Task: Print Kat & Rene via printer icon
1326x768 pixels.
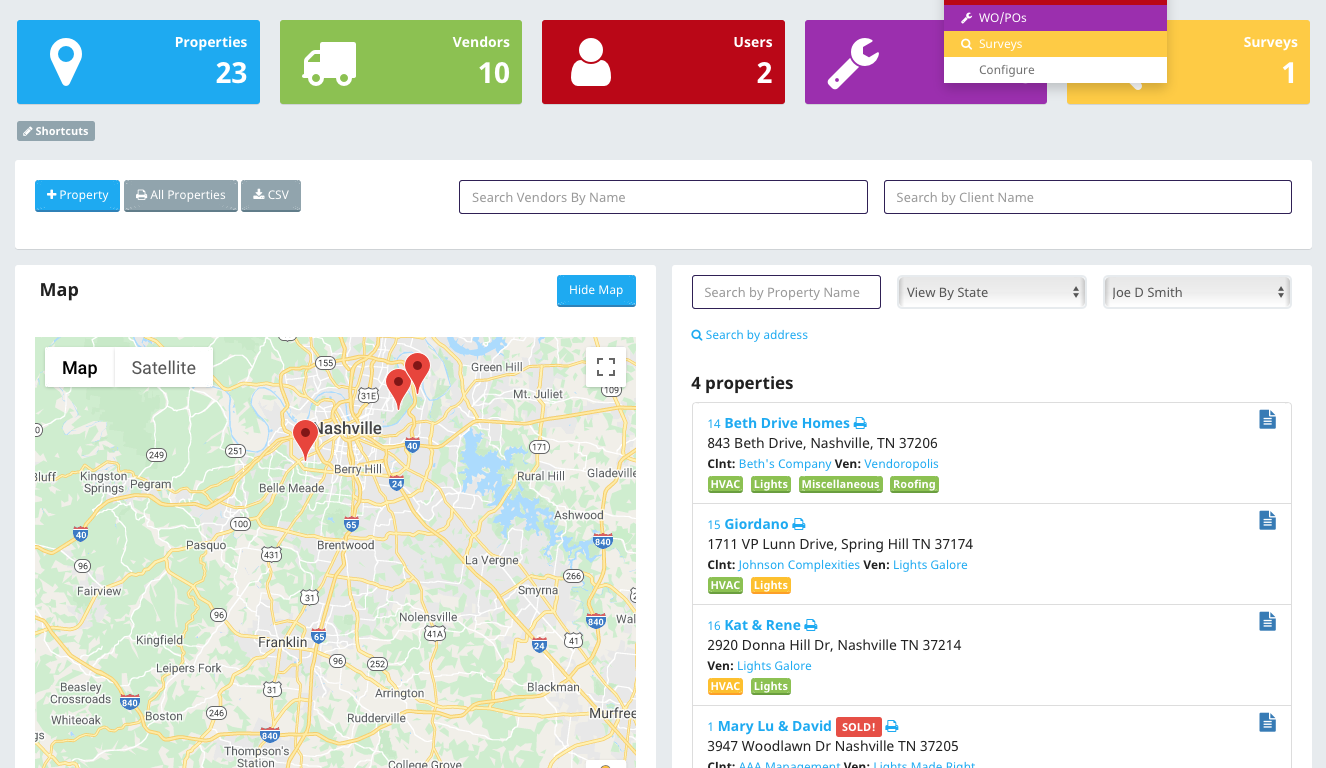Action: click(x=811, y=626)
